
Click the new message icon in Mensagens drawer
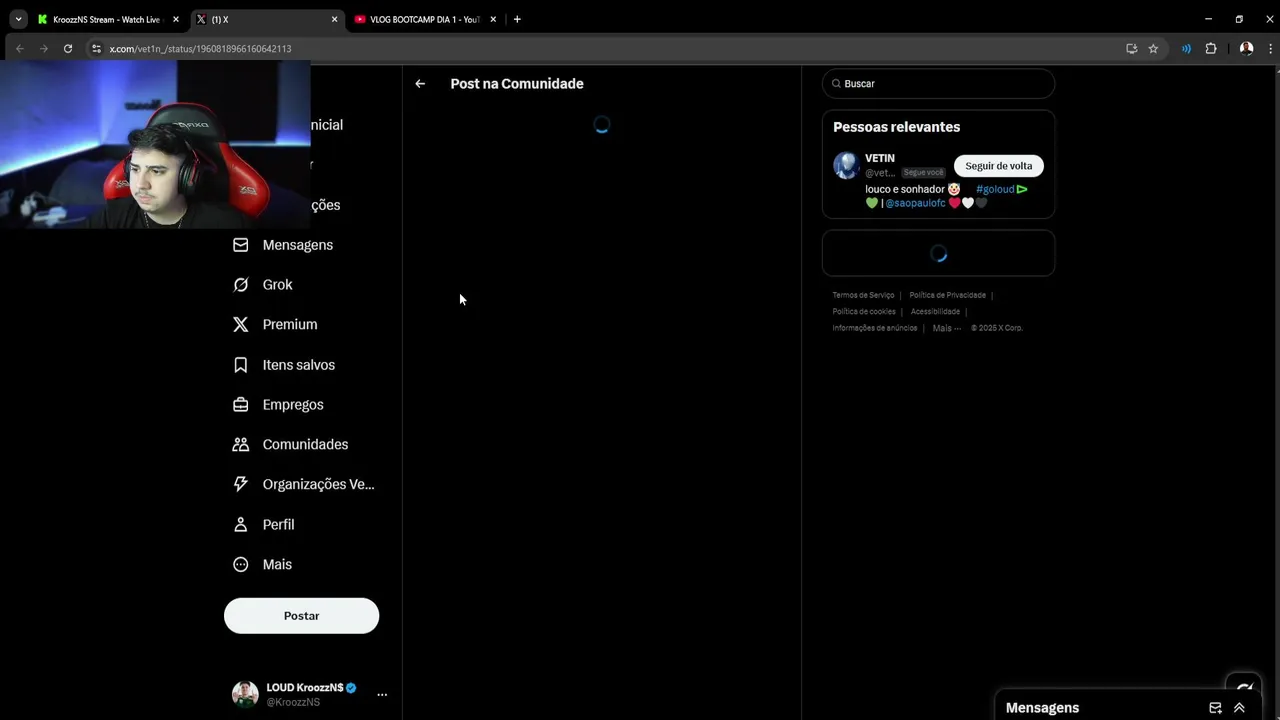coord(1215,708)
